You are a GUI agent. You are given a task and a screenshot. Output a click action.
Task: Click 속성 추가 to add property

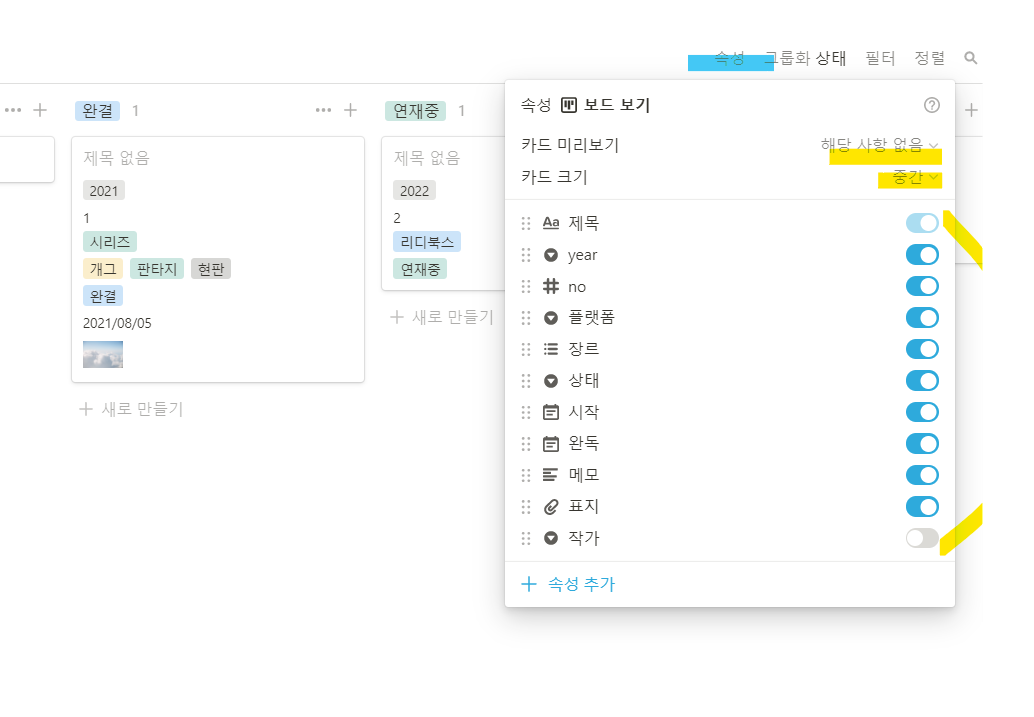pos(568,584)
